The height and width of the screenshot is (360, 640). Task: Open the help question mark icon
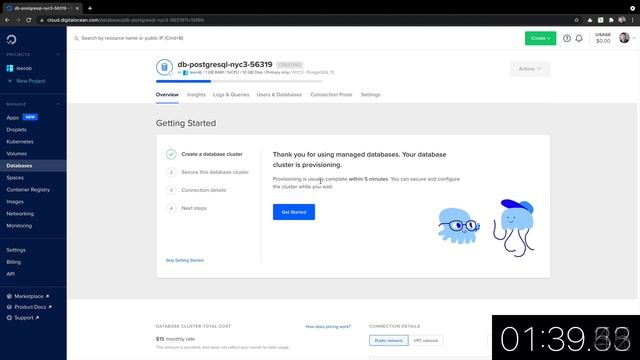pyautogui.click(x=567, y=38)
